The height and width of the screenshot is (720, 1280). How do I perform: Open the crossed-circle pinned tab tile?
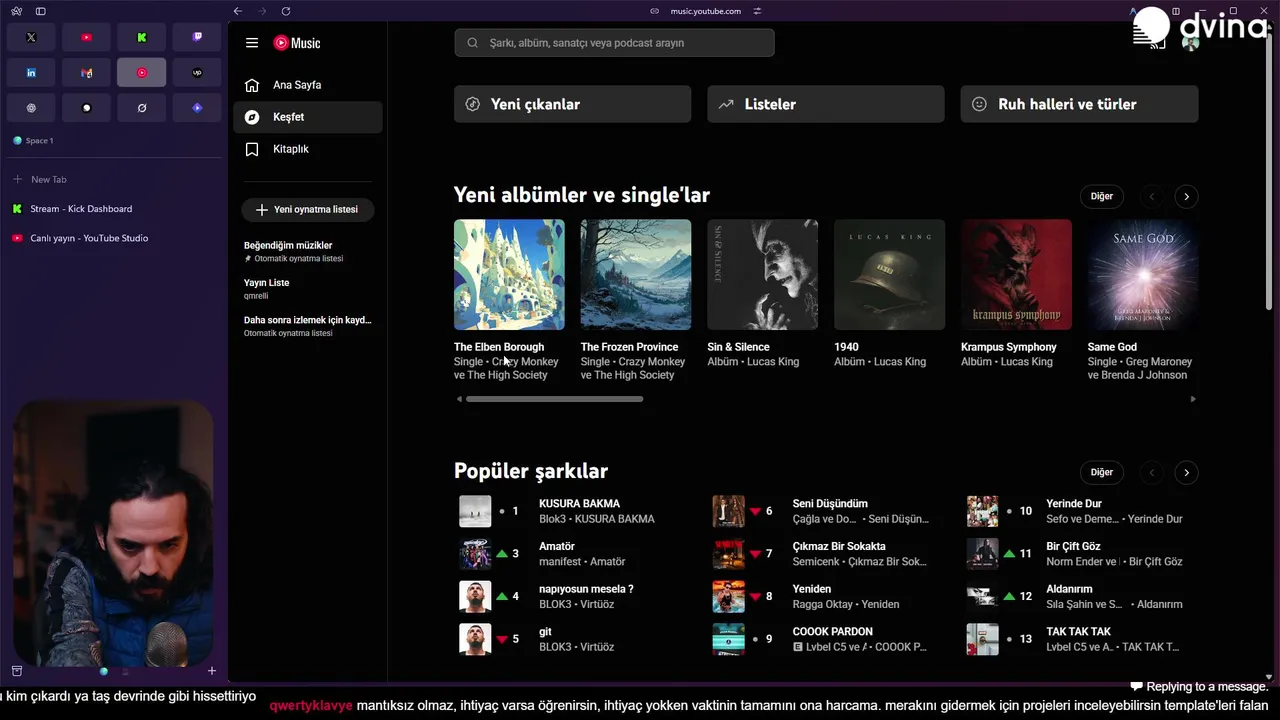[142, 107]
